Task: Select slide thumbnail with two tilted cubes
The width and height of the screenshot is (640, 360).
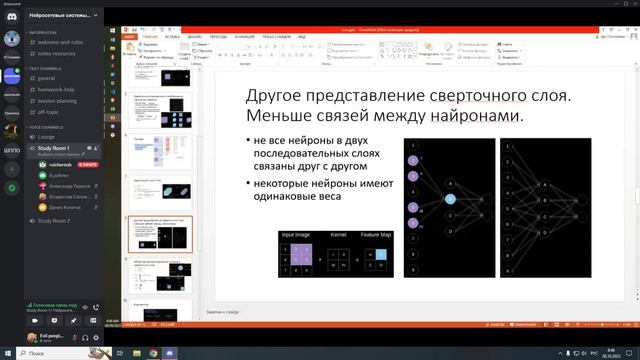Action: [160, 193]
